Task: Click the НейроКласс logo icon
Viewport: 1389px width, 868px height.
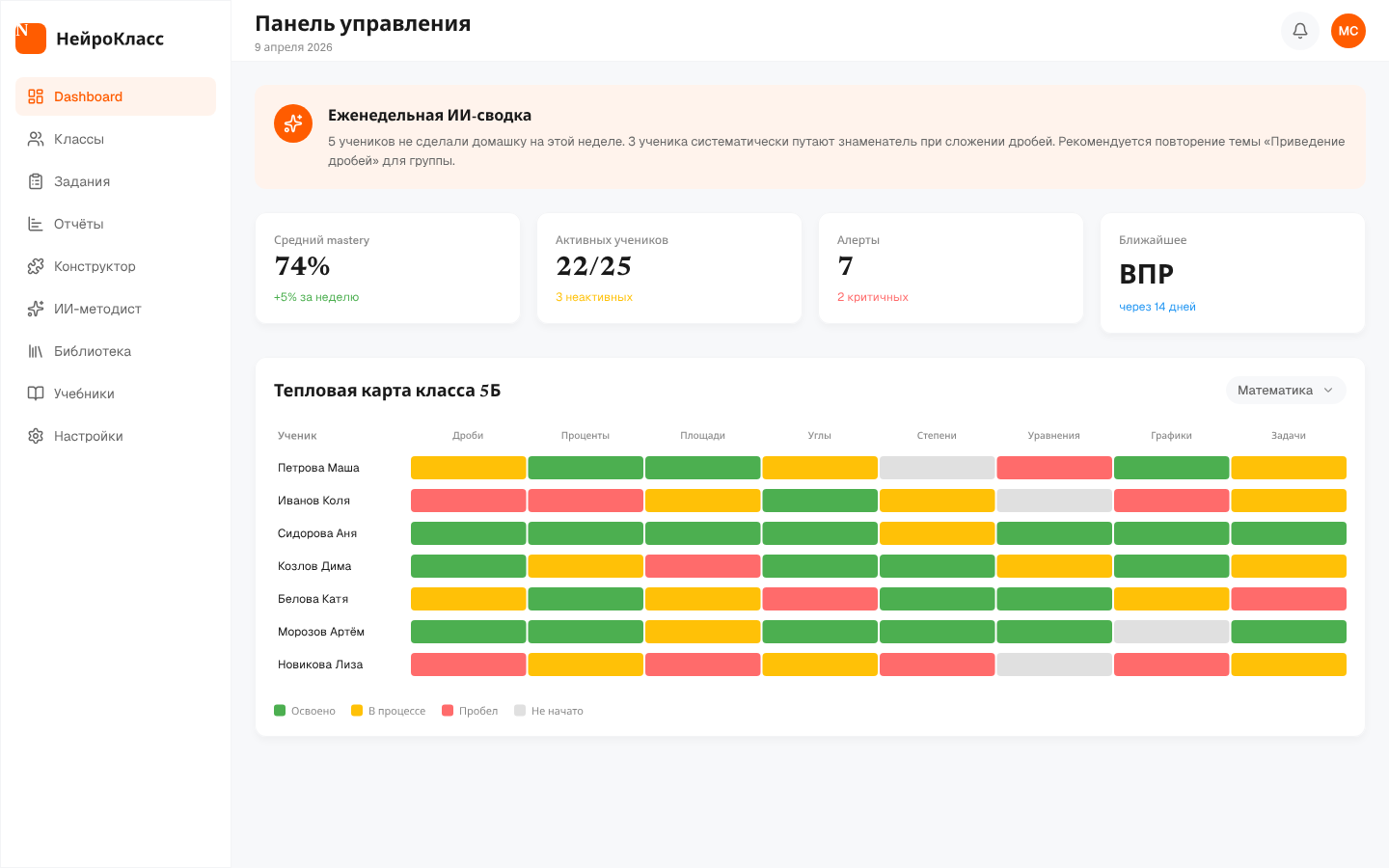Action: (31, 39)
